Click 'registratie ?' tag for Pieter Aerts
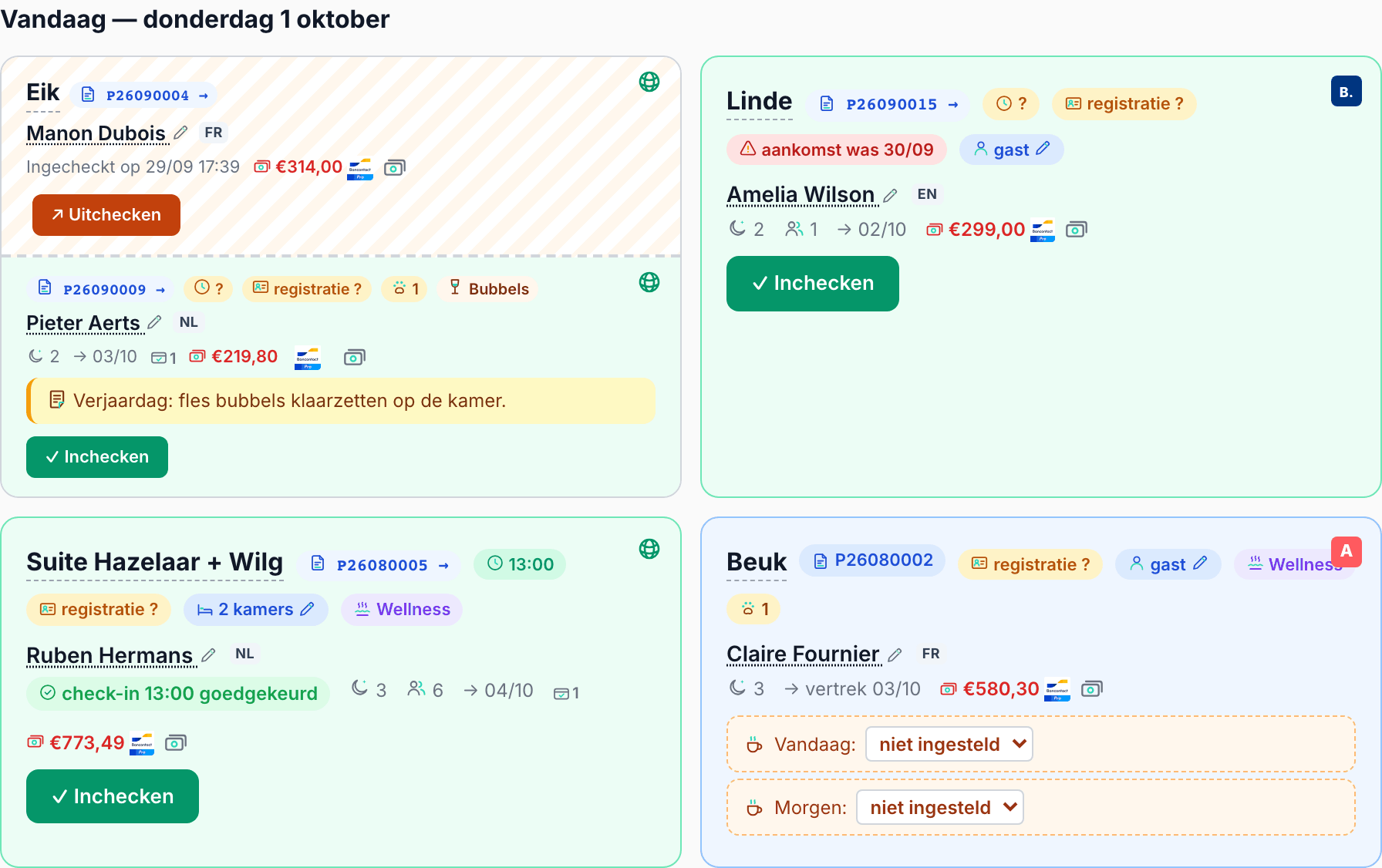The image size is (1382, 868). [307, 289]
